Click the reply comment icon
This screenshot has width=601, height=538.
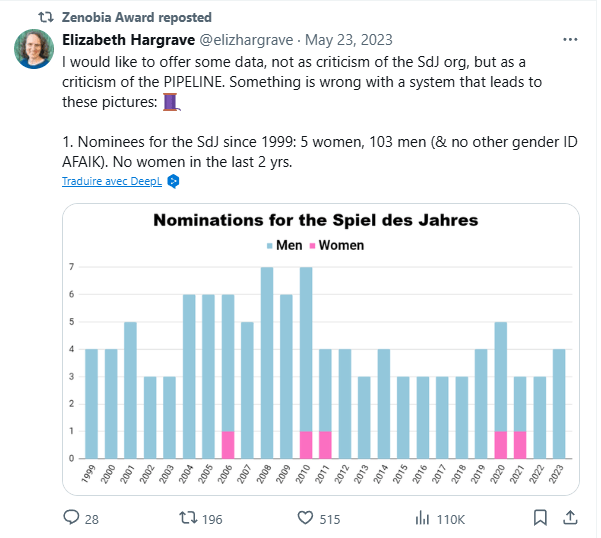pos(72,518)
